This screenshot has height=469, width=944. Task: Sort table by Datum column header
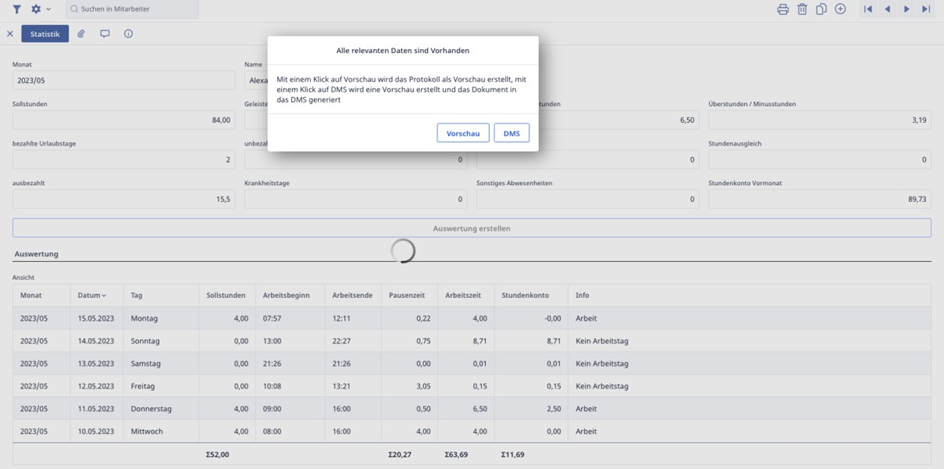91,295
